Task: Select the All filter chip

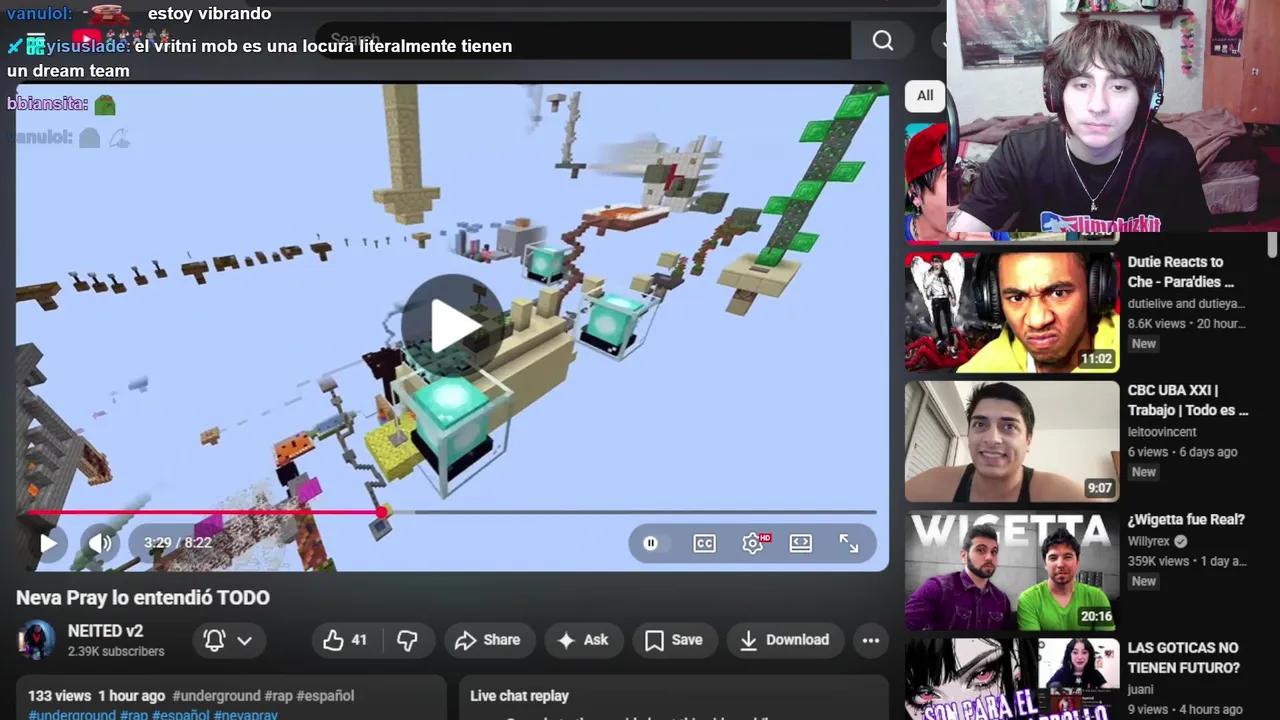Action: point(925,96)
